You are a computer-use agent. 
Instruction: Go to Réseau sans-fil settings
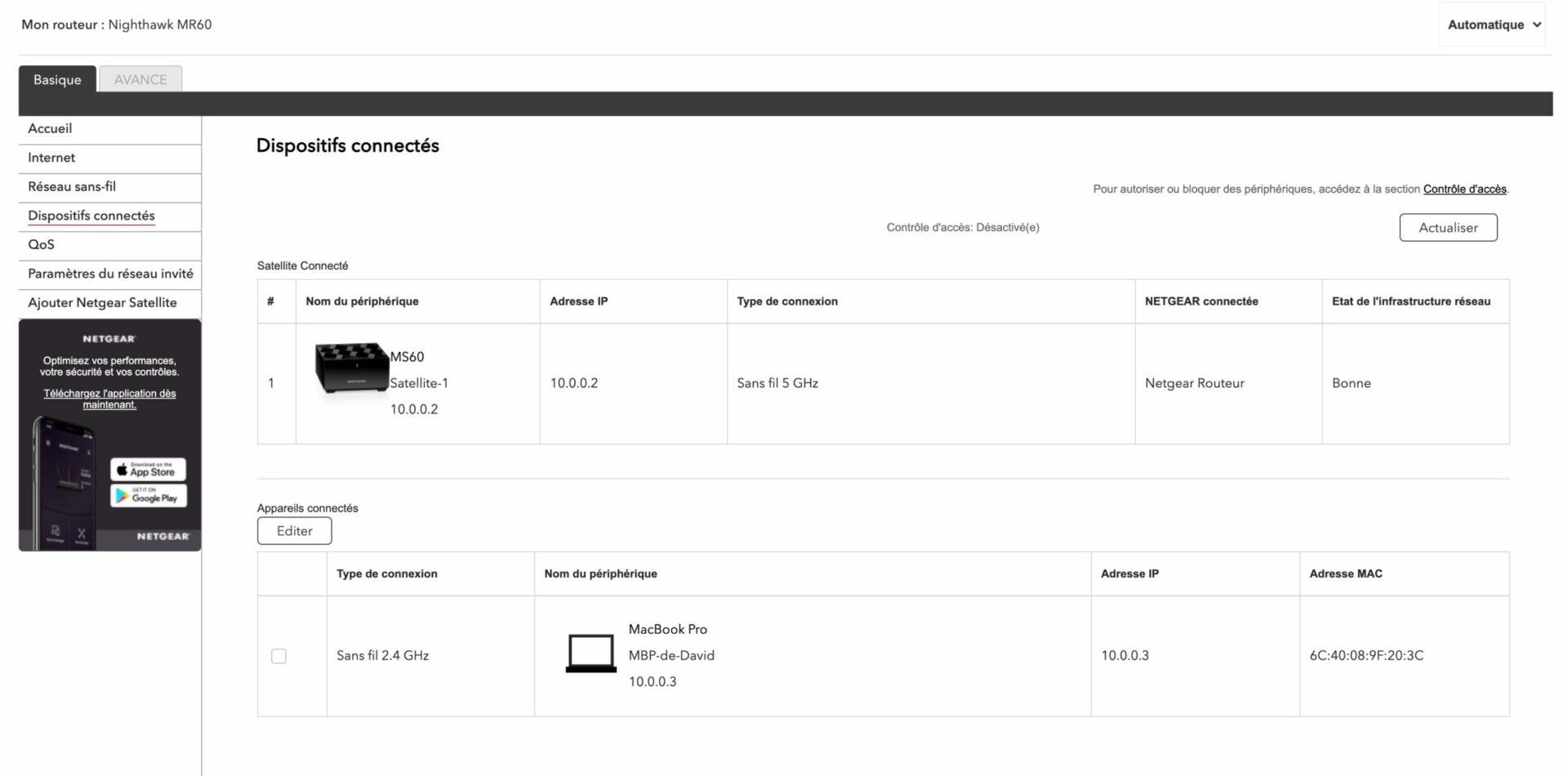point(109,187)
